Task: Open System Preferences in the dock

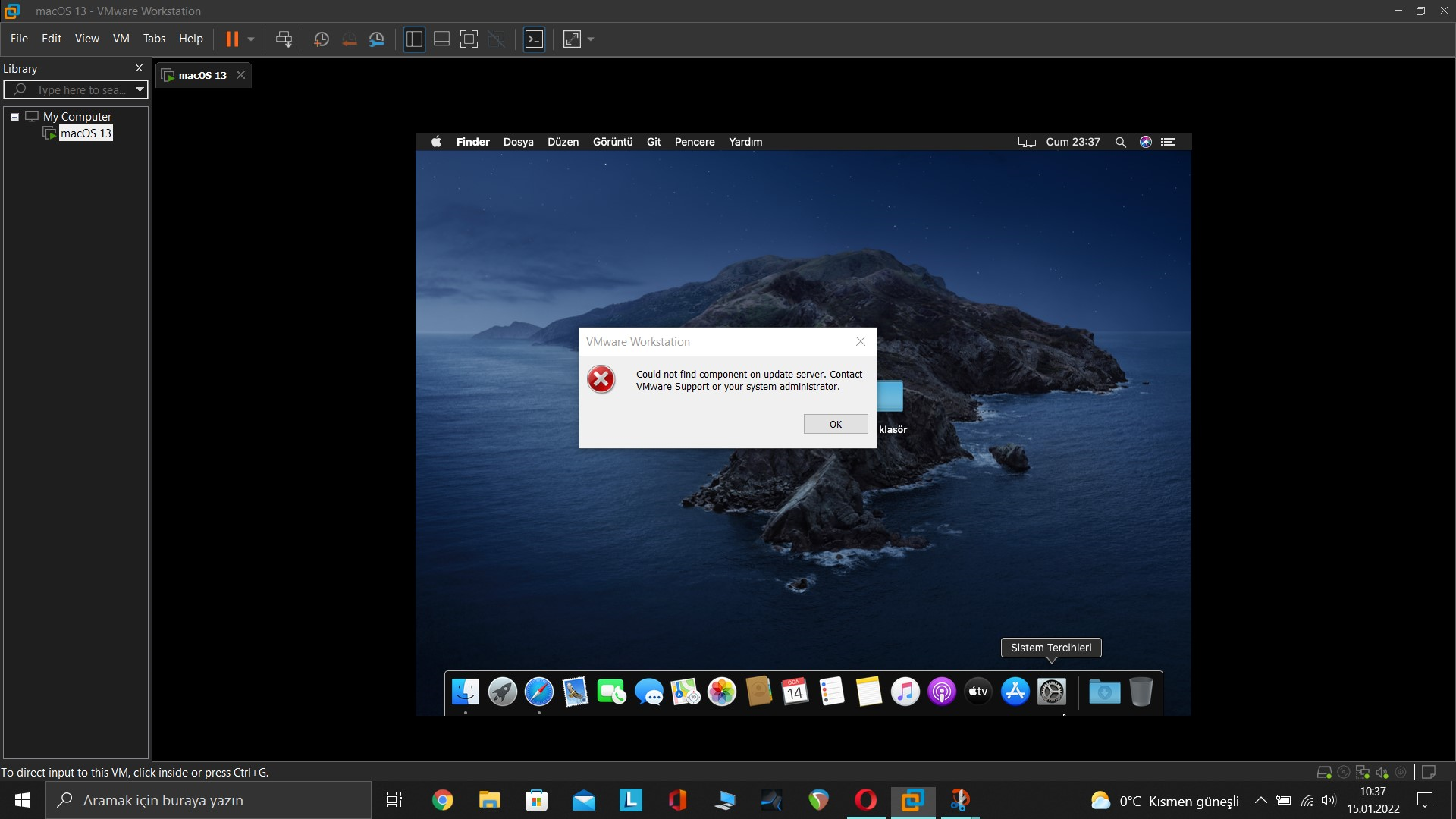Action: pos(1051,692)
